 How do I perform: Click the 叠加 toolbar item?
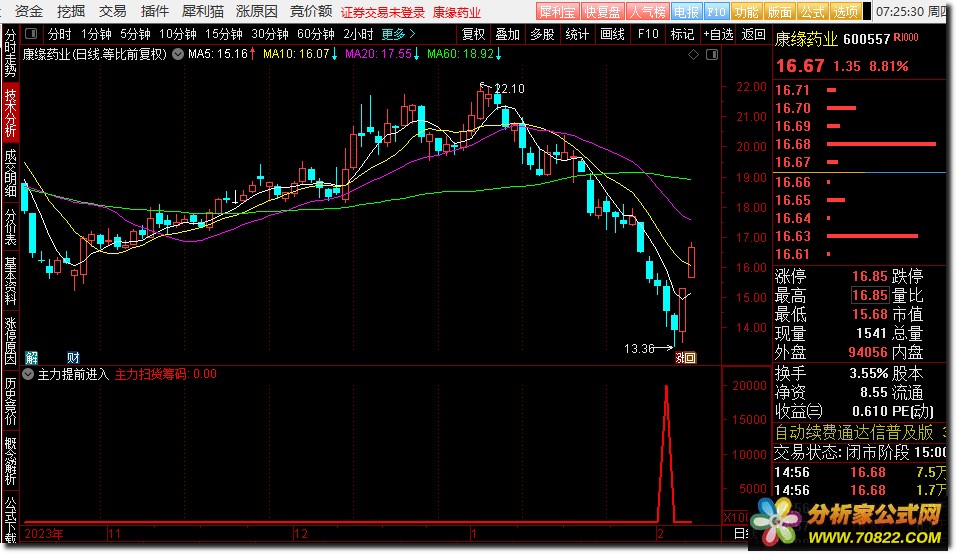tap(507, 34)
